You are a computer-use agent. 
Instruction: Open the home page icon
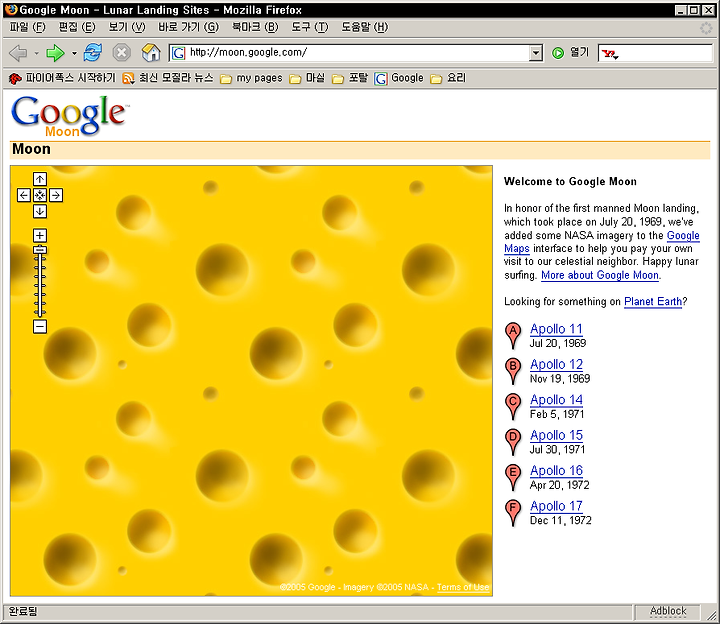click(x=151, y=53)
